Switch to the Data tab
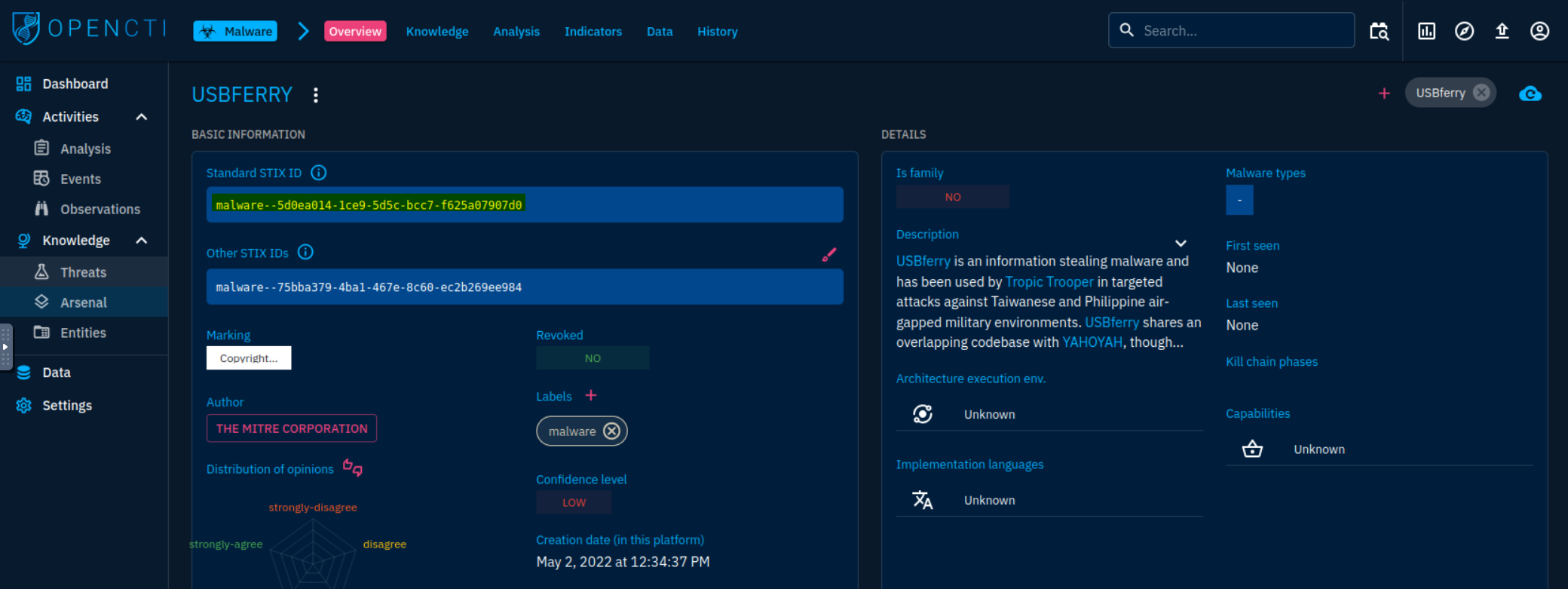The image size is (1568, 589). tap(660, 31)
